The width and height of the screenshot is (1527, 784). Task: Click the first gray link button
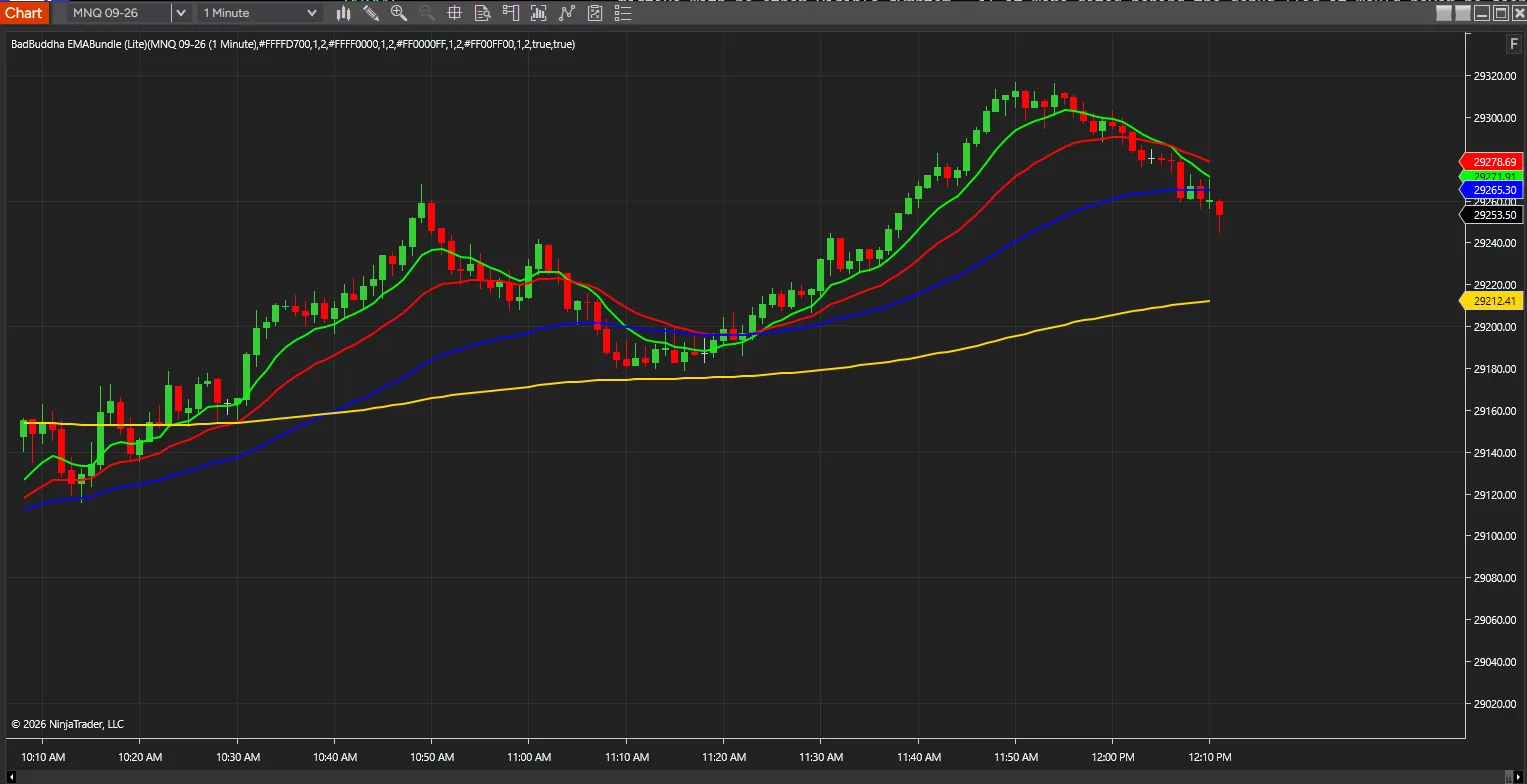coord(1444,13)
